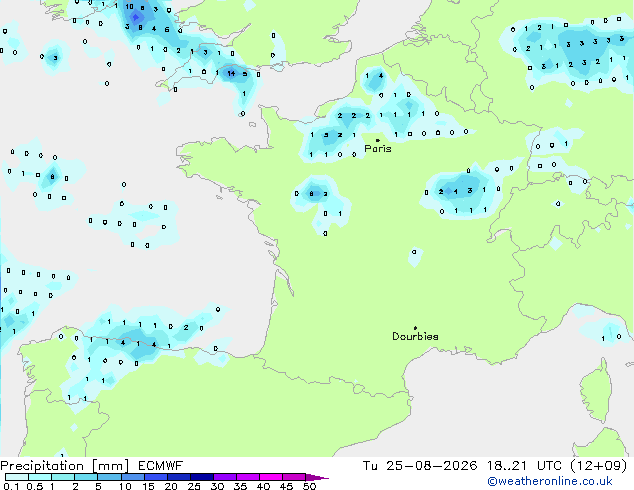
Task: Select the medium blue 10 mm legend swatch
Action: tap(133, 477)
